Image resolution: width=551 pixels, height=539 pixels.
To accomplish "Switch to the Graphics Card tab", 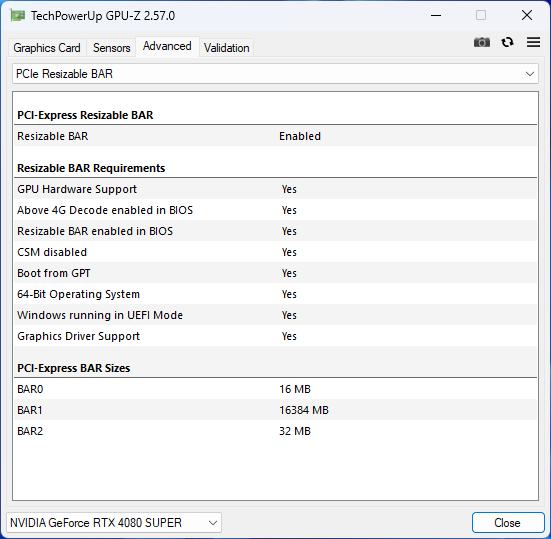I will tap(47, 47).
